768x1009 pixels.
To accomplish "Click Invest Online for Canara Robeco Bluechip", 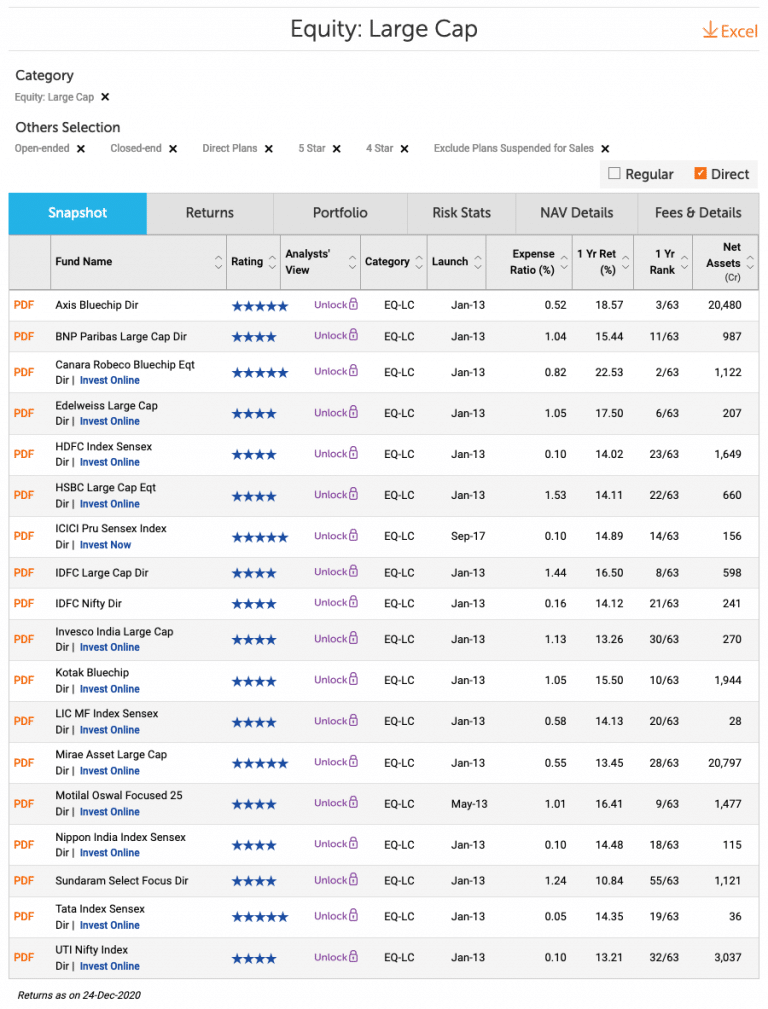I will click(109, 380).
